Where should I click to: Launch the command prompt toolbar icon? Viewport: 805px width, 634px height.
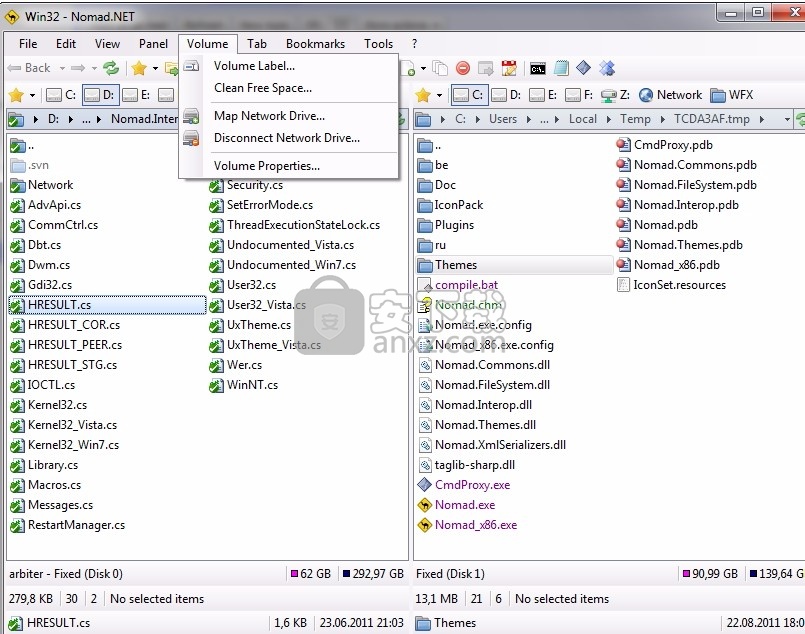tap(538, 68)
